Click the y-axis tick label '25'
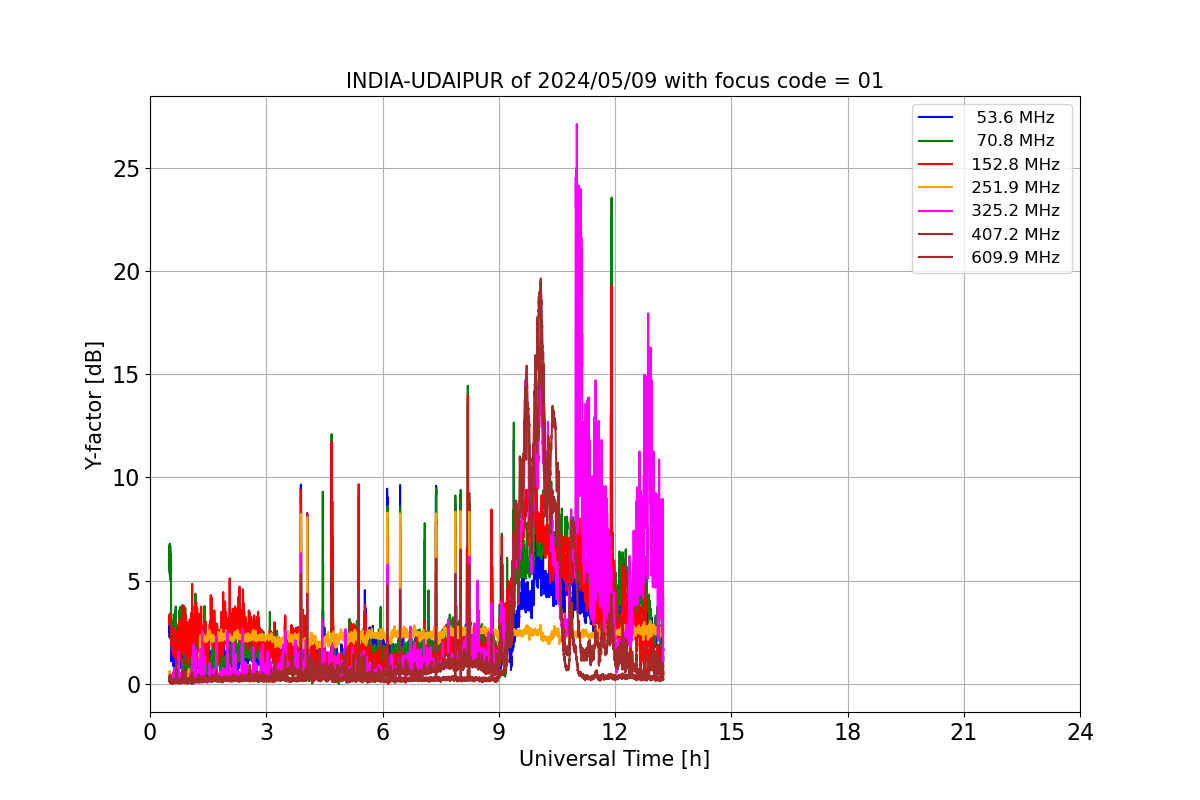The width and height of the screenshot is (1200, 800). click(x=129, y=169)
